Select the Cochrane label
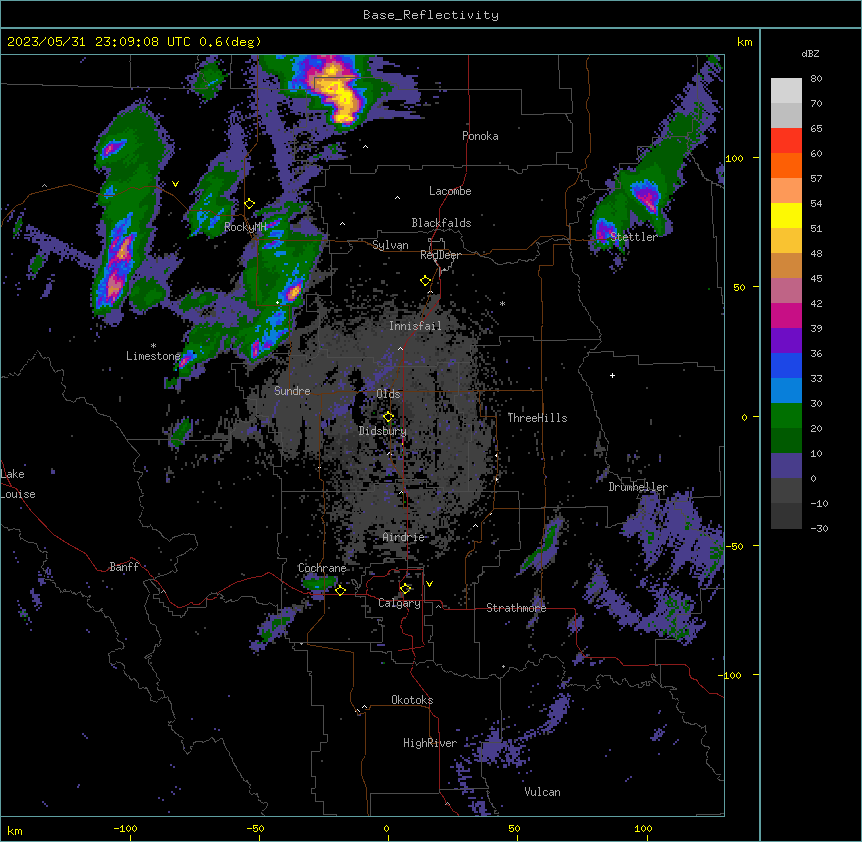 pyautogui.click(x=322, y=568)
